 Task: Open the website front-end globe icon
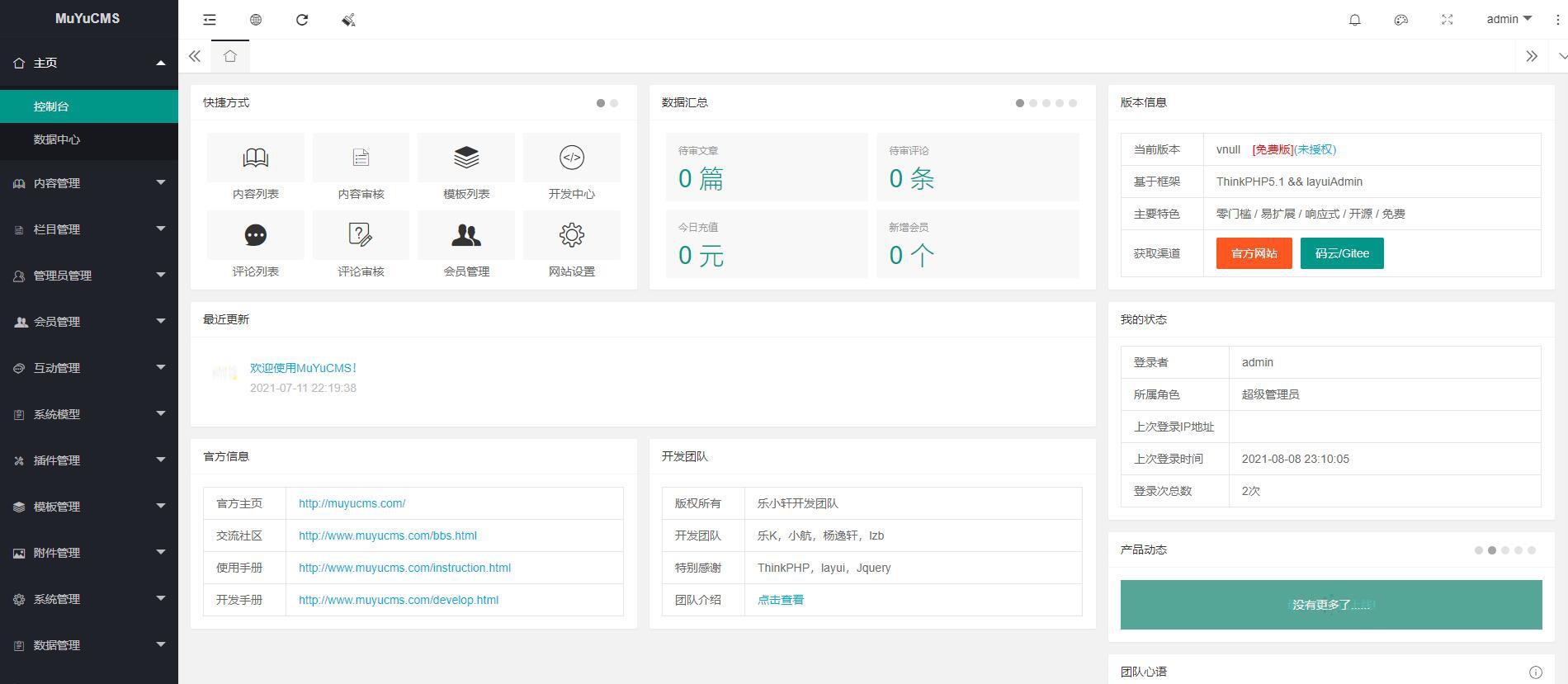pos(256,20)
